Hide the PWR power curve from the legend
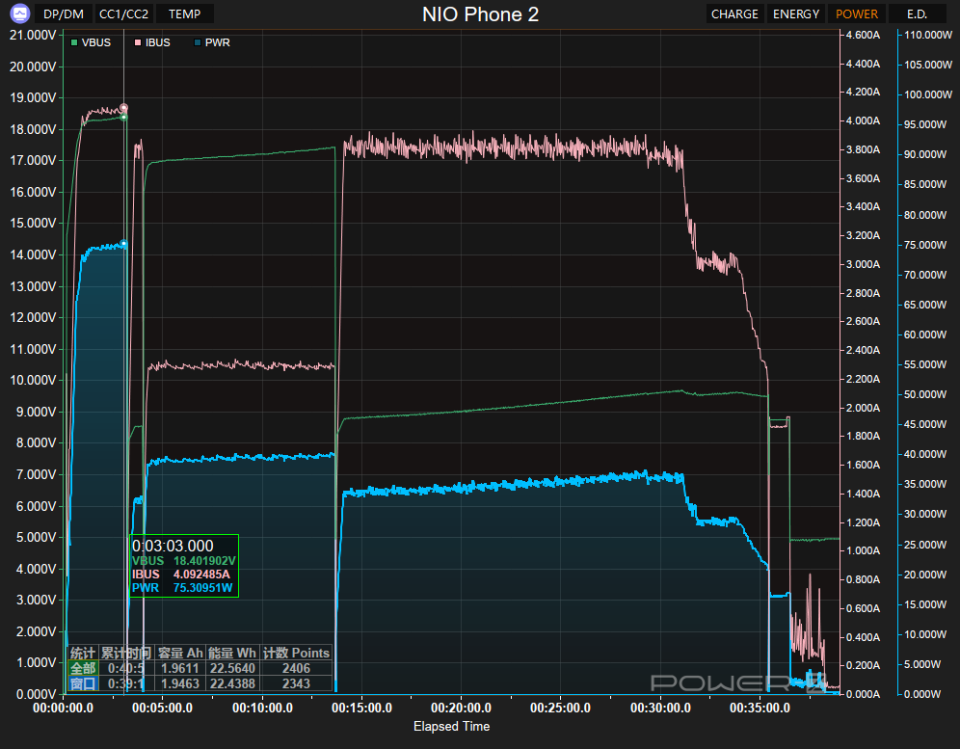The width and height of the screenshot is (960, 749). (x=215, y=42)
